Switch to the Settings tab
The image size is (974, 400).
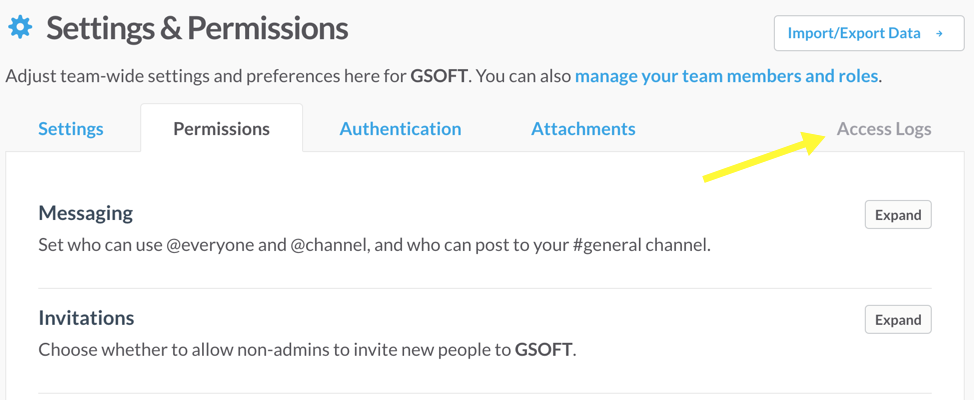coord(71,129)
